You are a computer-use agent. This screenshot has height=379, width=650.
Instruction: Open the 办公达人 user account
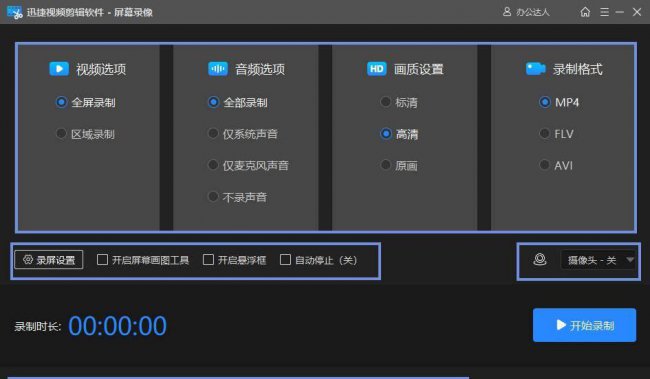click(x=526, y=12)
